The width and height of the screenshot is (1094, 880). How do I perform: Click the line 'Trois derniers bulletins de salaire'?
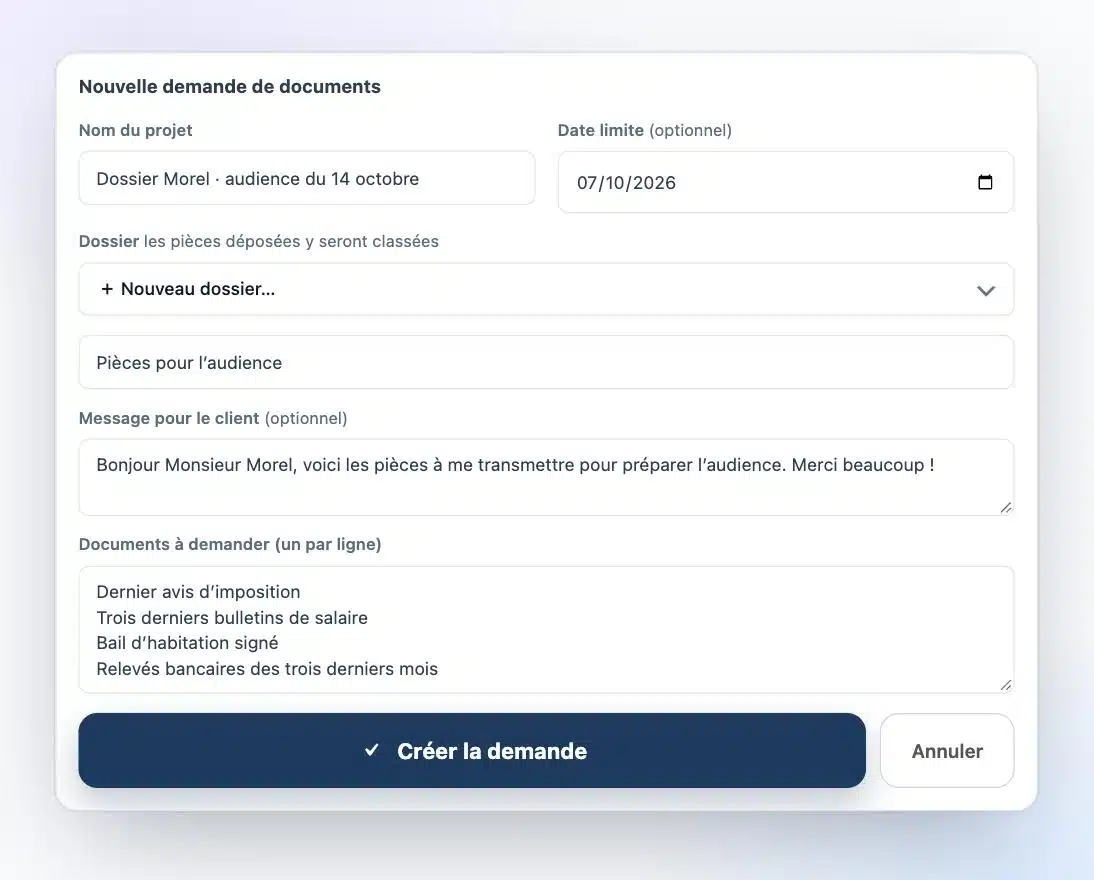pos(232,618)
